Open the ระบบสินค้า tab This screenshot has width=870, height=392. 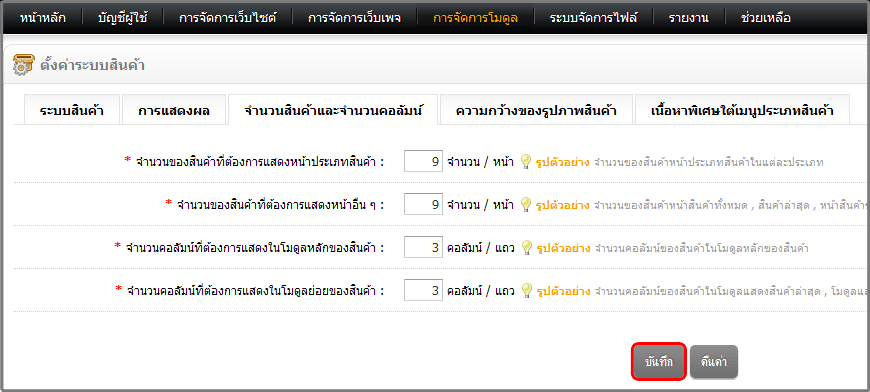point(72,110)
